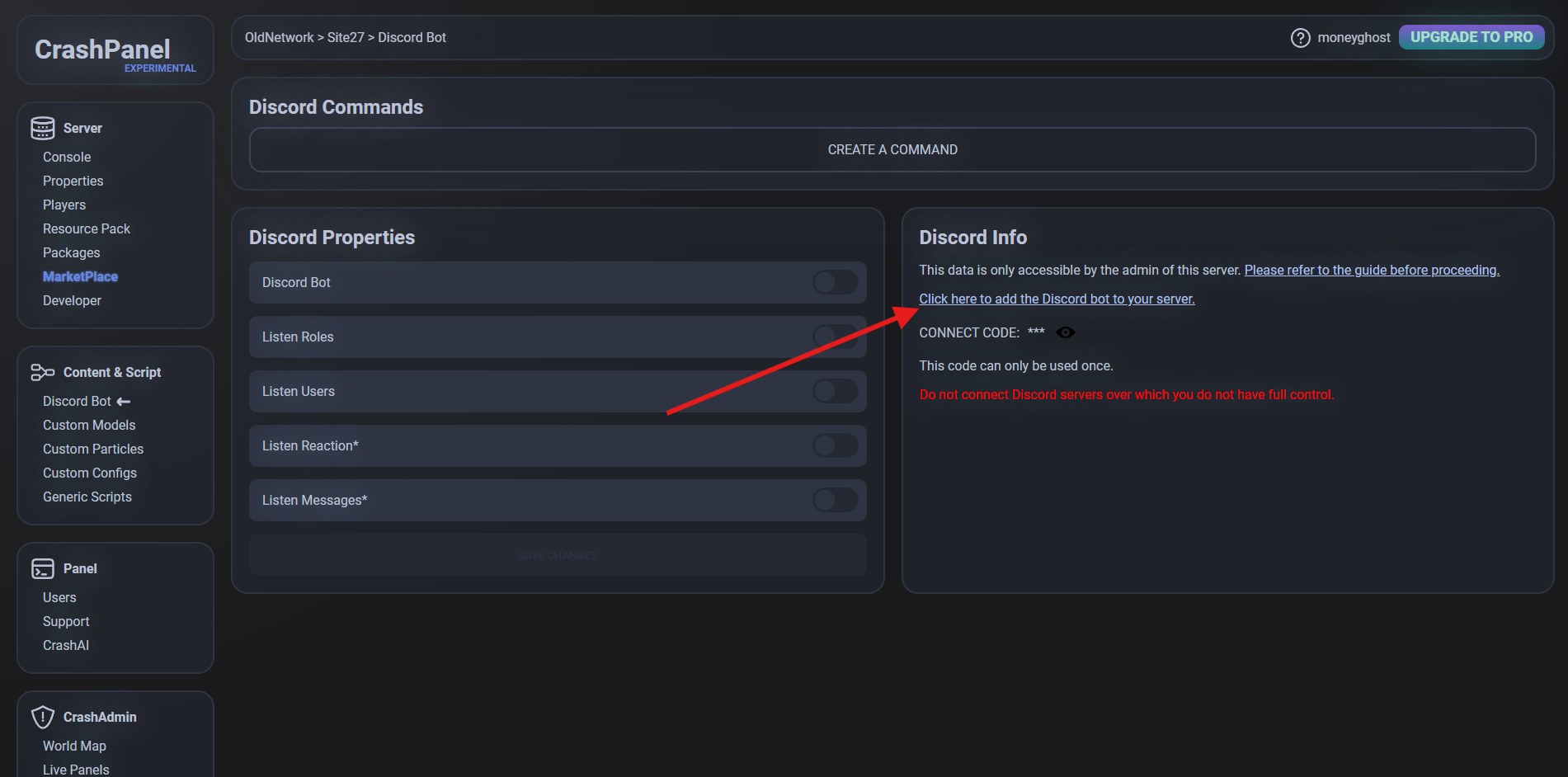Click the CrashAdmin shield icon

point(42,717)
